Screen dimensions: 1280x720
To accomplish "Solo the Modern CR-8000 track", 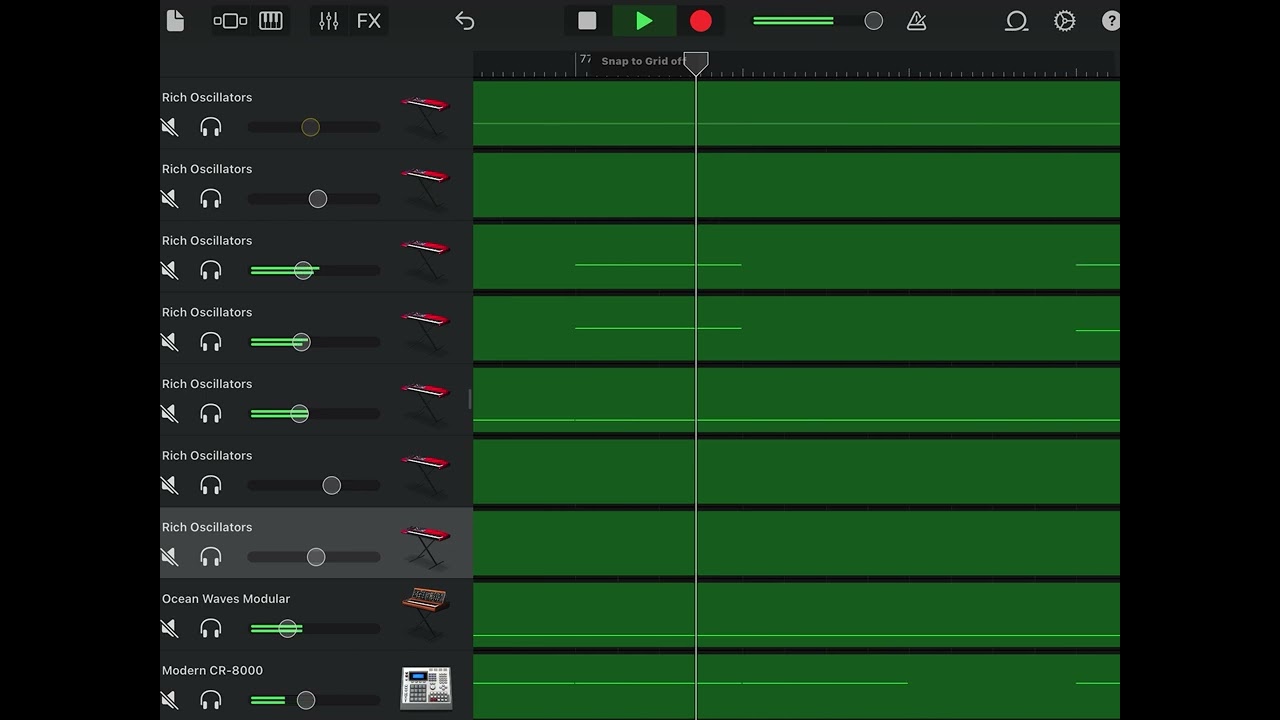I will (211, 700).
